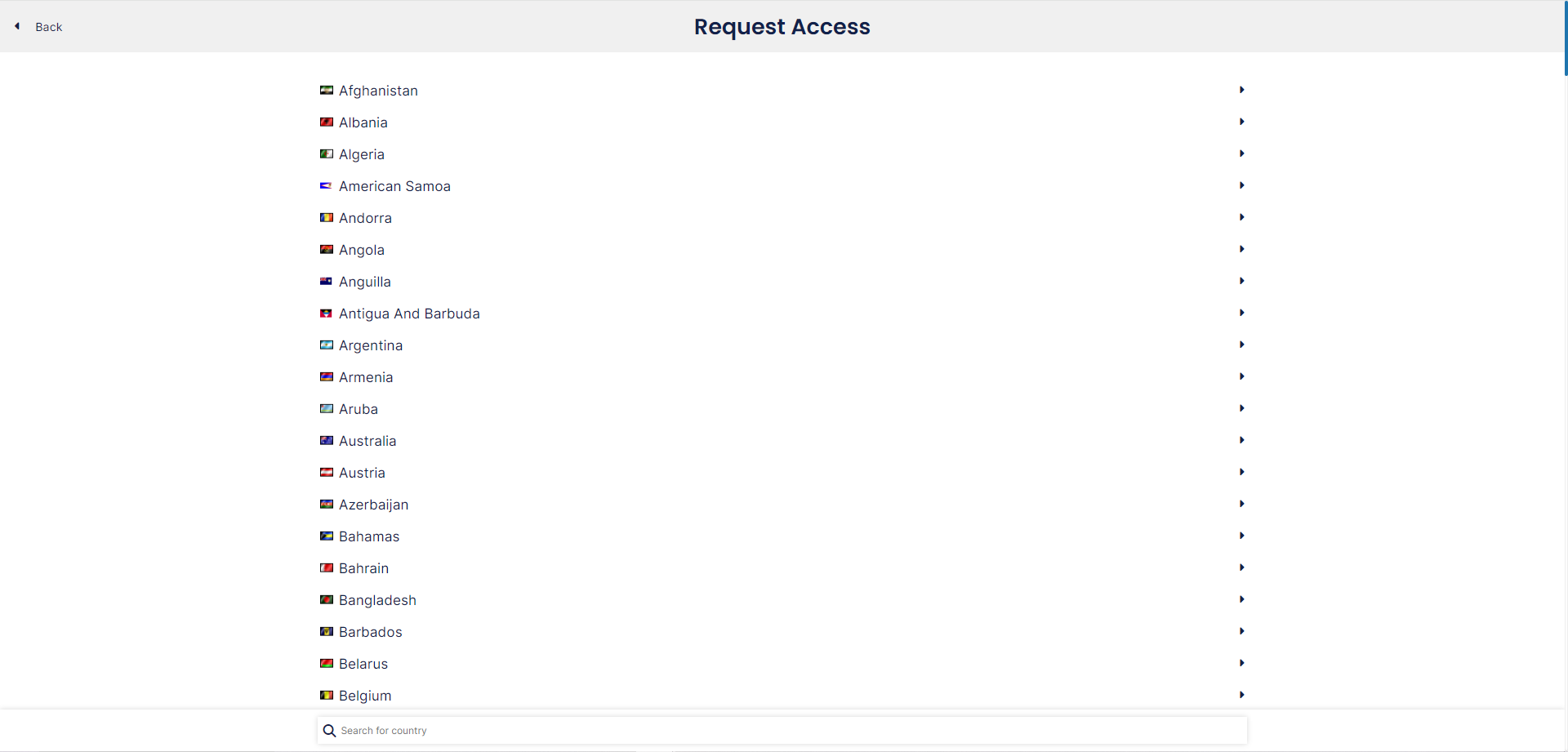Go back using the Back link
The height and width of the screenshot is (752, 1568).
point(48,27)
